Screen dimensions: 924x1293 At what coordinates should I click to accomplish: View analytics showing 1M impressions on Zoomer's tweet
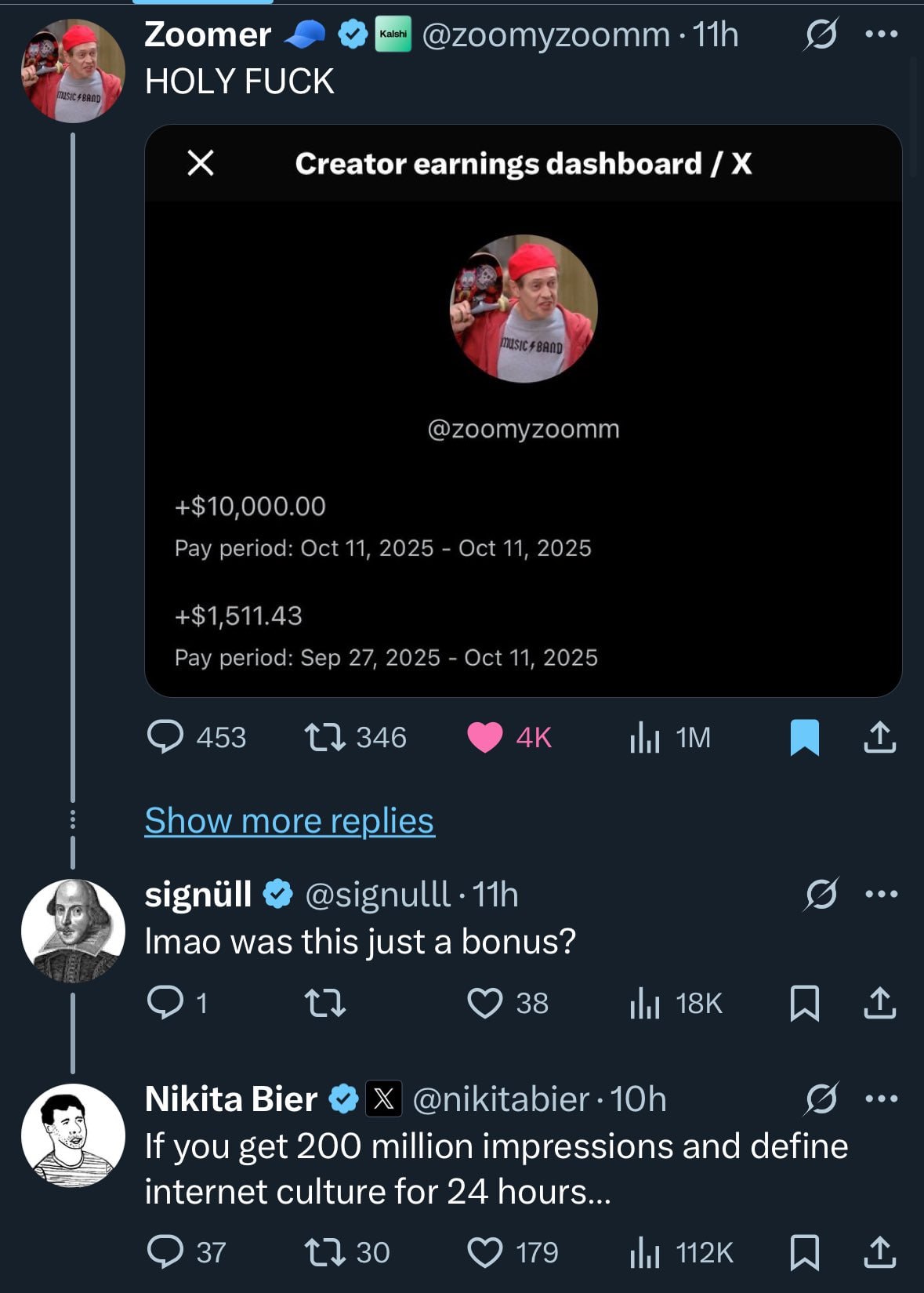pos(650,737)
